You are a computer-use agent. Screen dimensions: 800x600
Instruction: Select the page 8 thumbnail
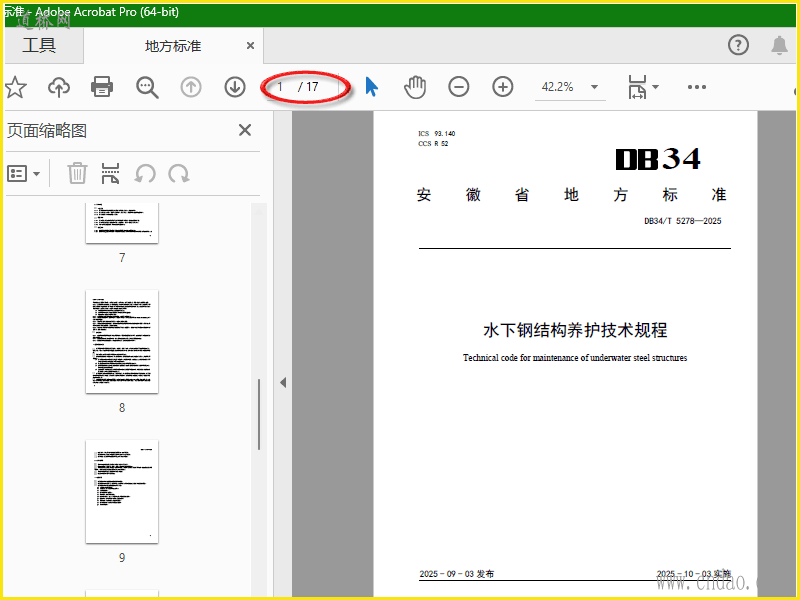pyautogui.click(x=122, y=341)
